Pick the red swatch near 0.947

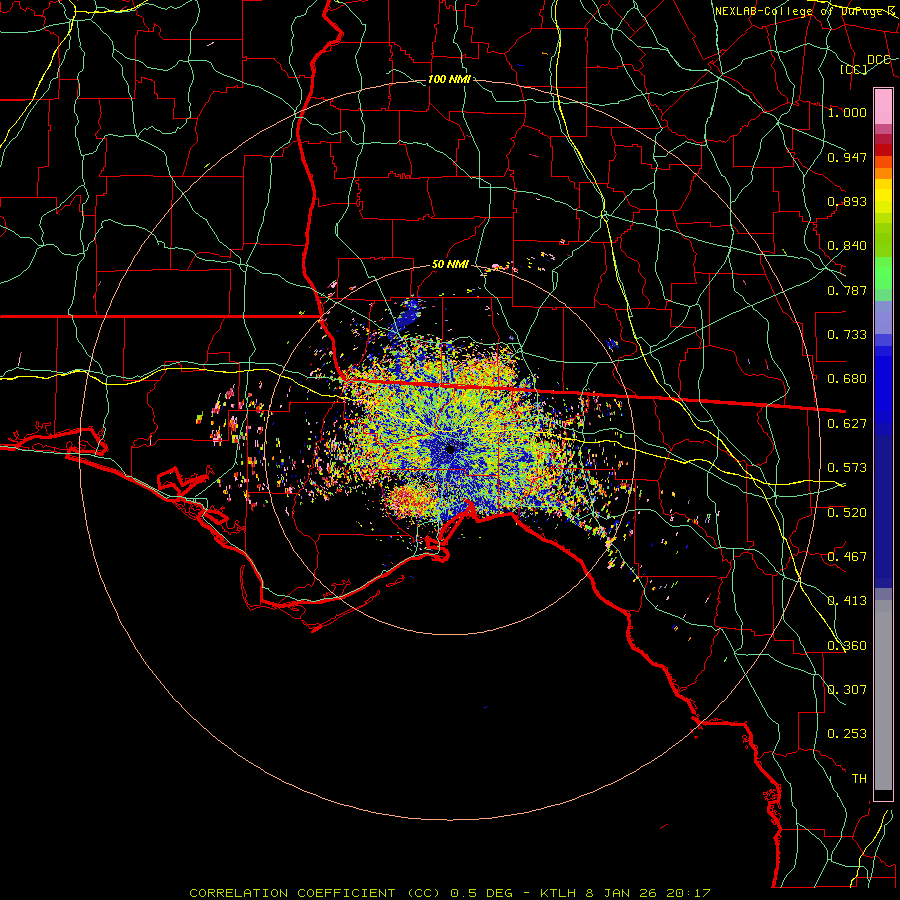point(883,150)
